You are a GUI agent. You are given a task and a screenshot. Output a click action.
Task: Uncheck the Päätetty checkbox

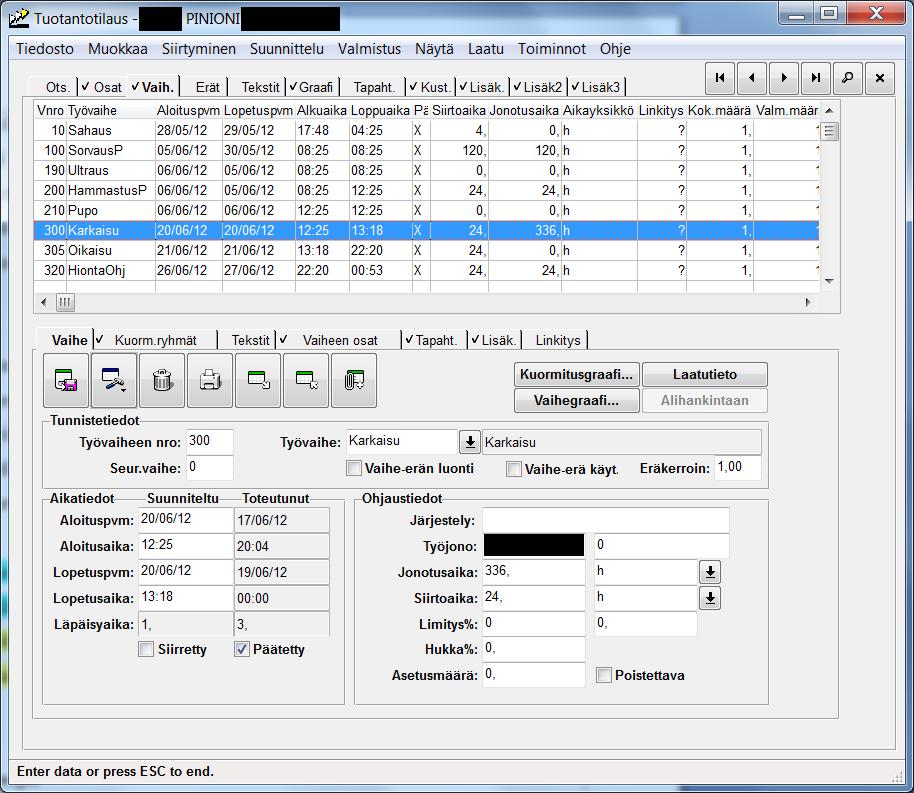[x=242, y=649]
